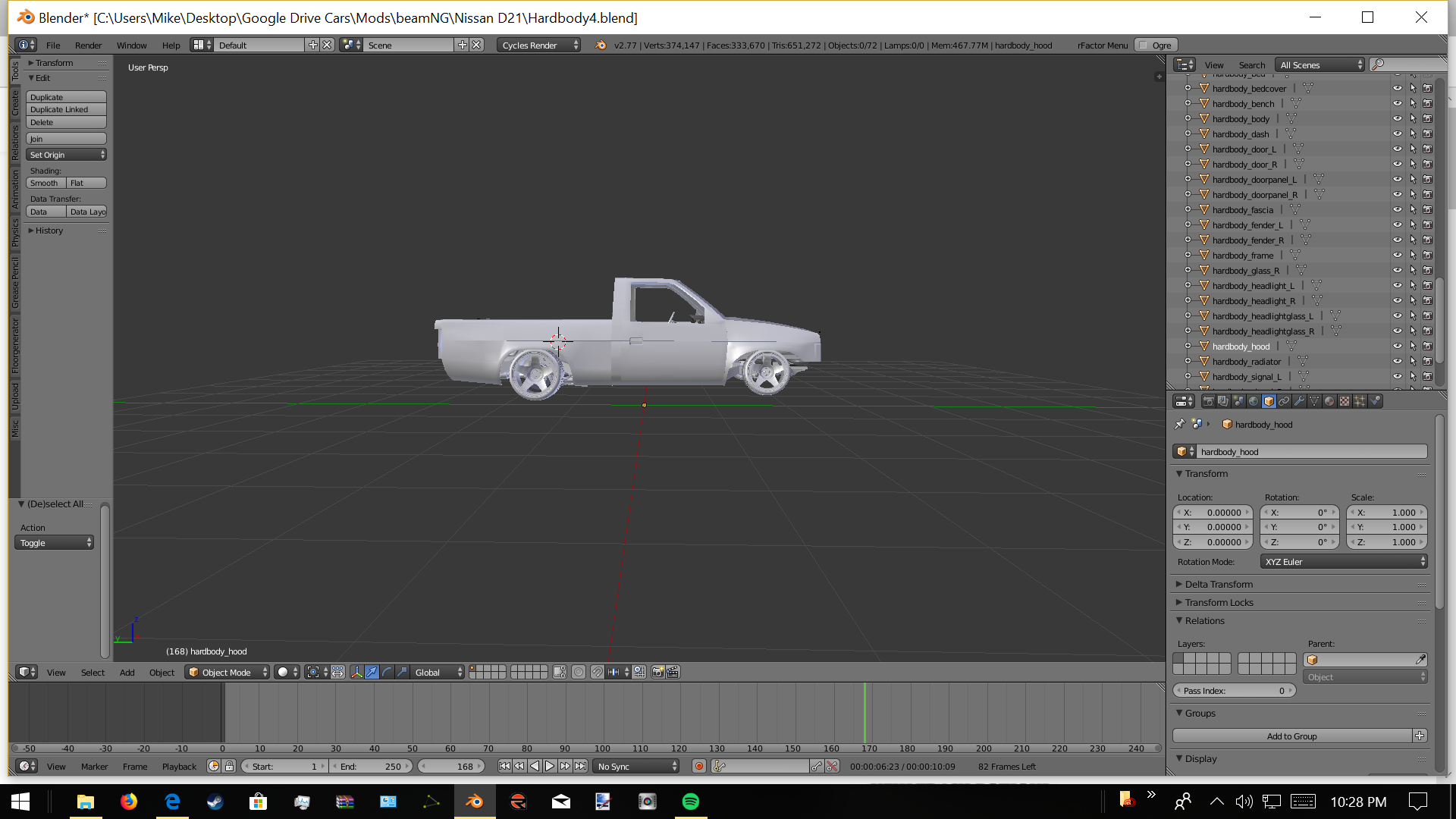Enable the rotate manipulator arc icon

pos(387,672)
